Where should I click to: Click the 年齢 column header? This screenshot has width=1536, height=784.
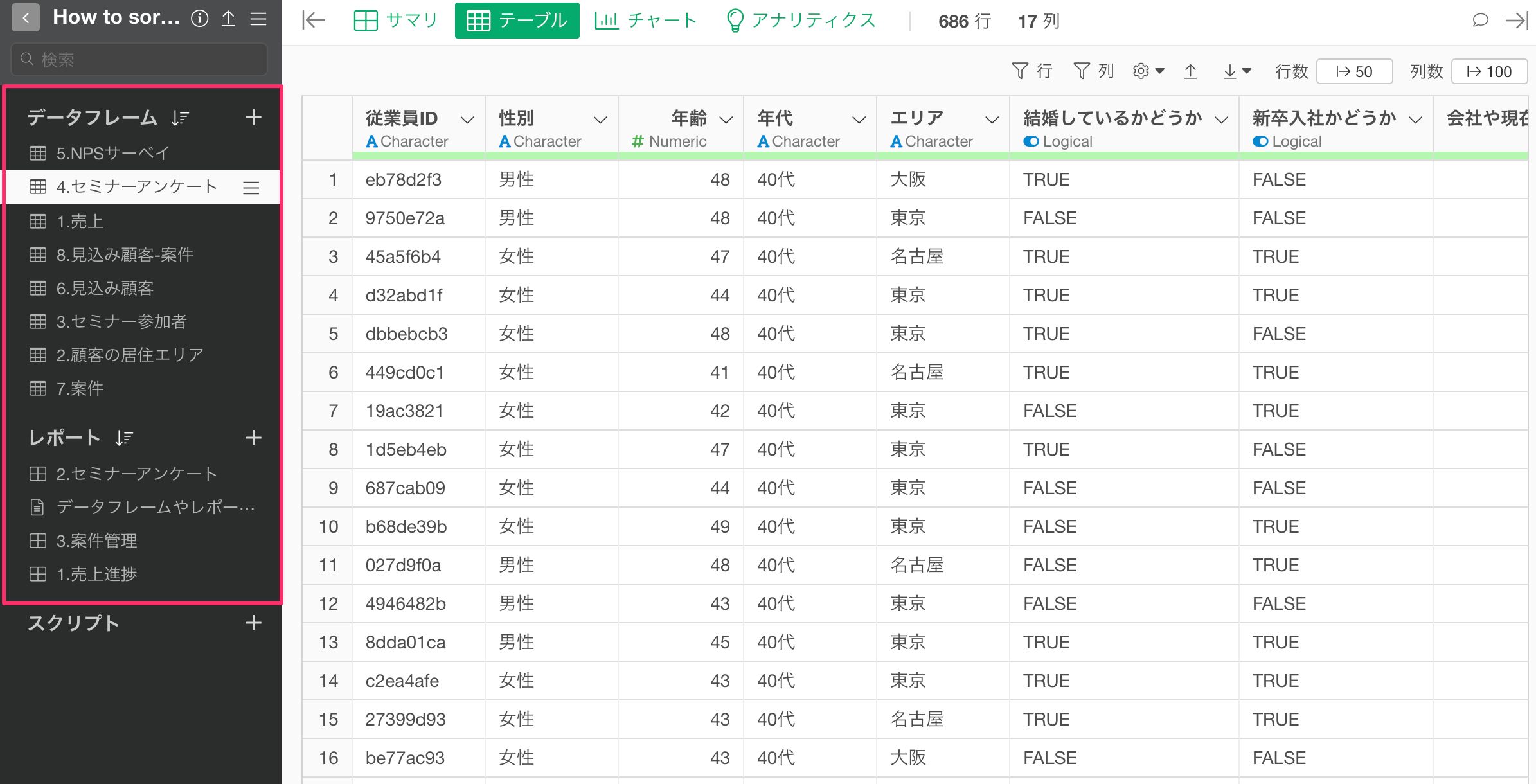point(681,128)
